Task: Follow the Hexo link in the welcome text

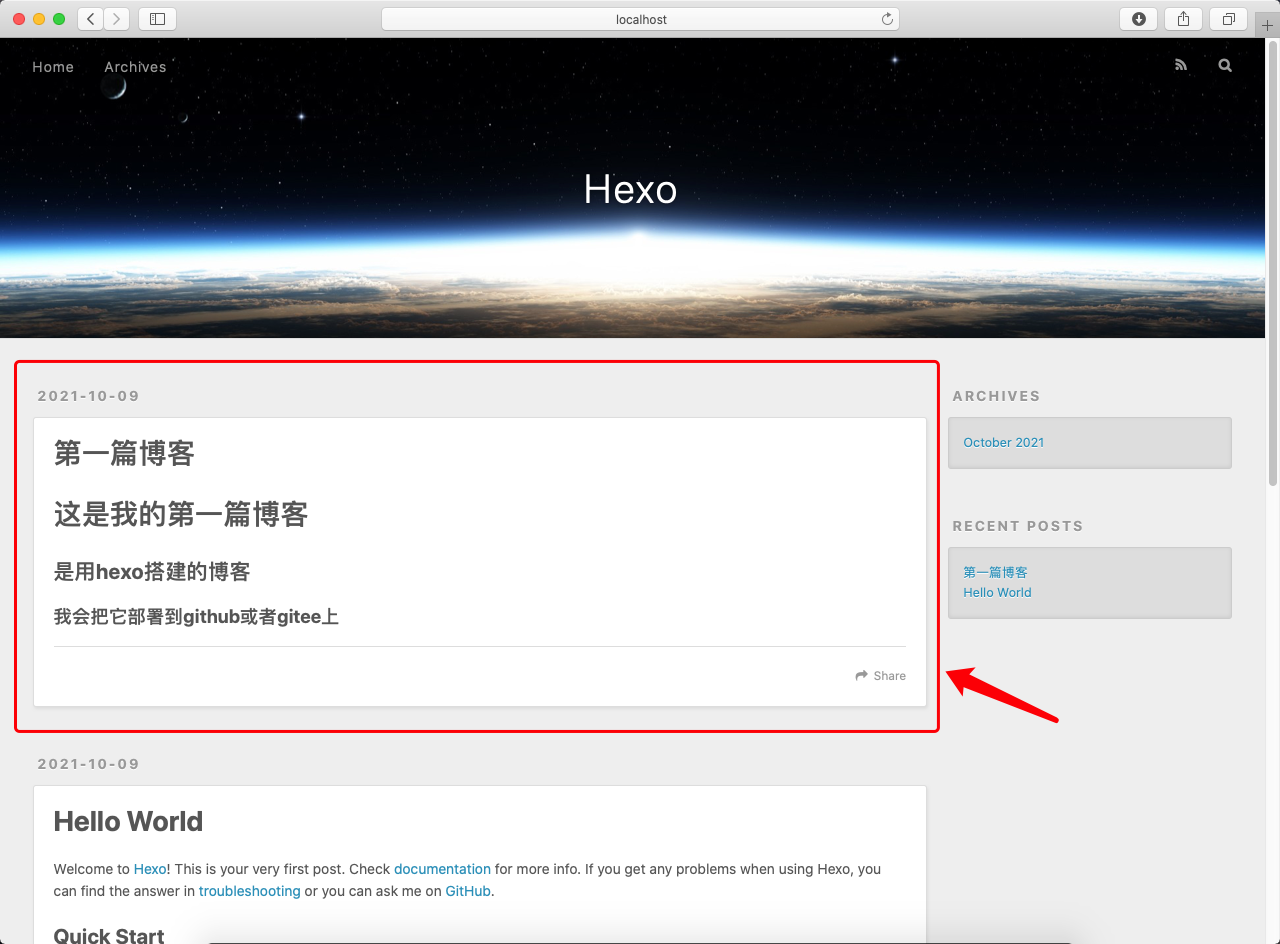Action: tap(150, 869)
